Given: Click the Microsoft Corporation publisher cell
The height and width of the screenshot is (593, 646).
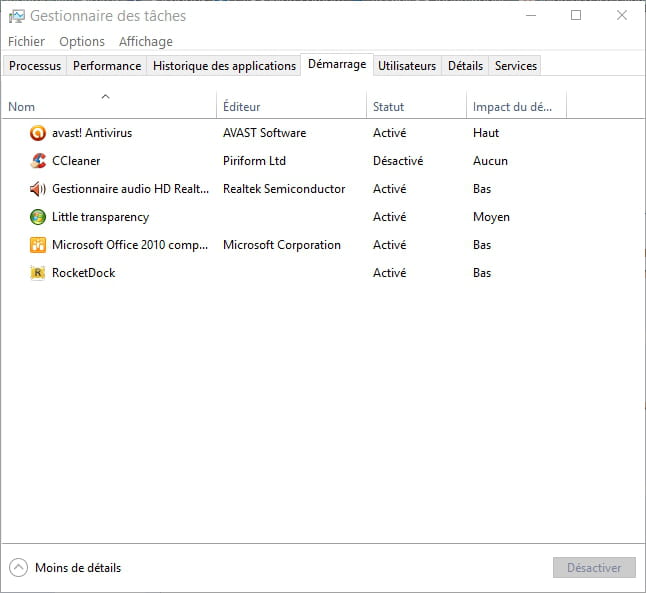Looking at the screenshot, I should pyautogui.click(x=282, y=245).
